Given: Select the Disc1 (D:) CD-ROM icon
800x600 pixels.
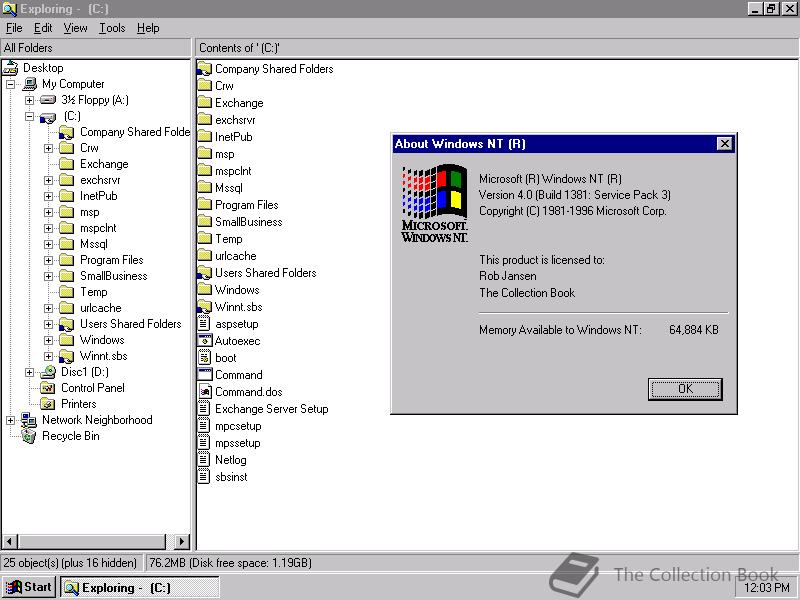Looking at the screenshot, I should tap(48, 372).
